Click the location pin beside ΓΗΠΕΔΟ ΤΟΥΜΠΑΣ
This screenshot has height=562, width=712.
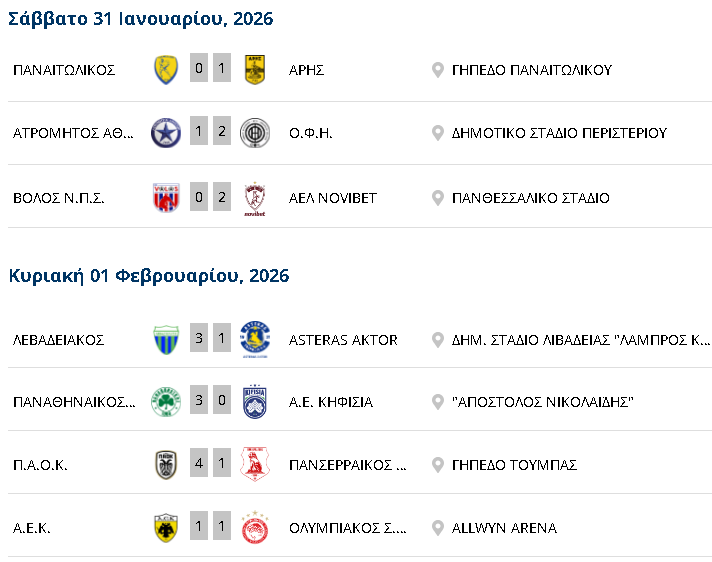437,465
